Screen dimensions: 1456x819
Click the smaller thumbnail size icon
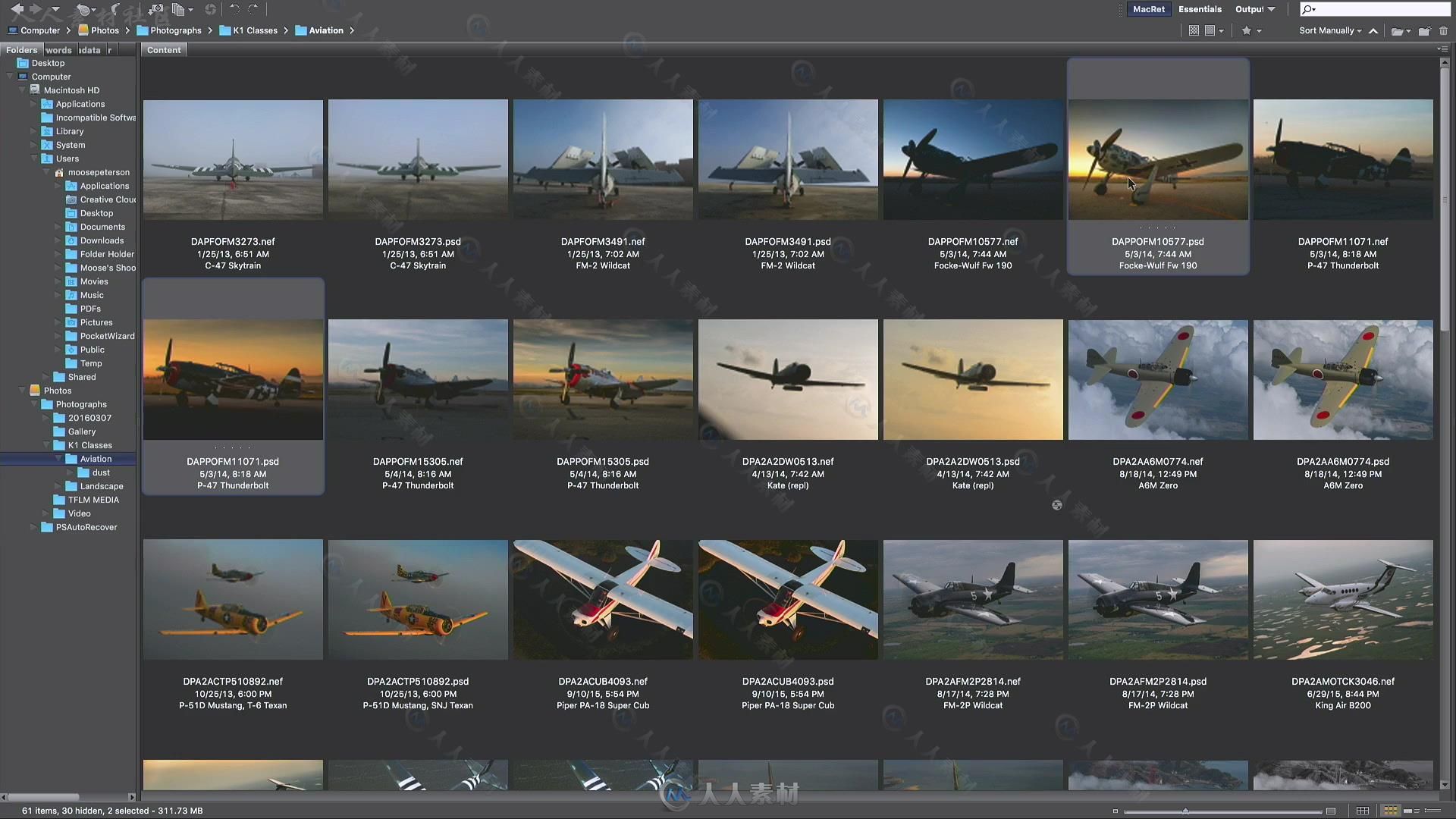[1115, 811]
